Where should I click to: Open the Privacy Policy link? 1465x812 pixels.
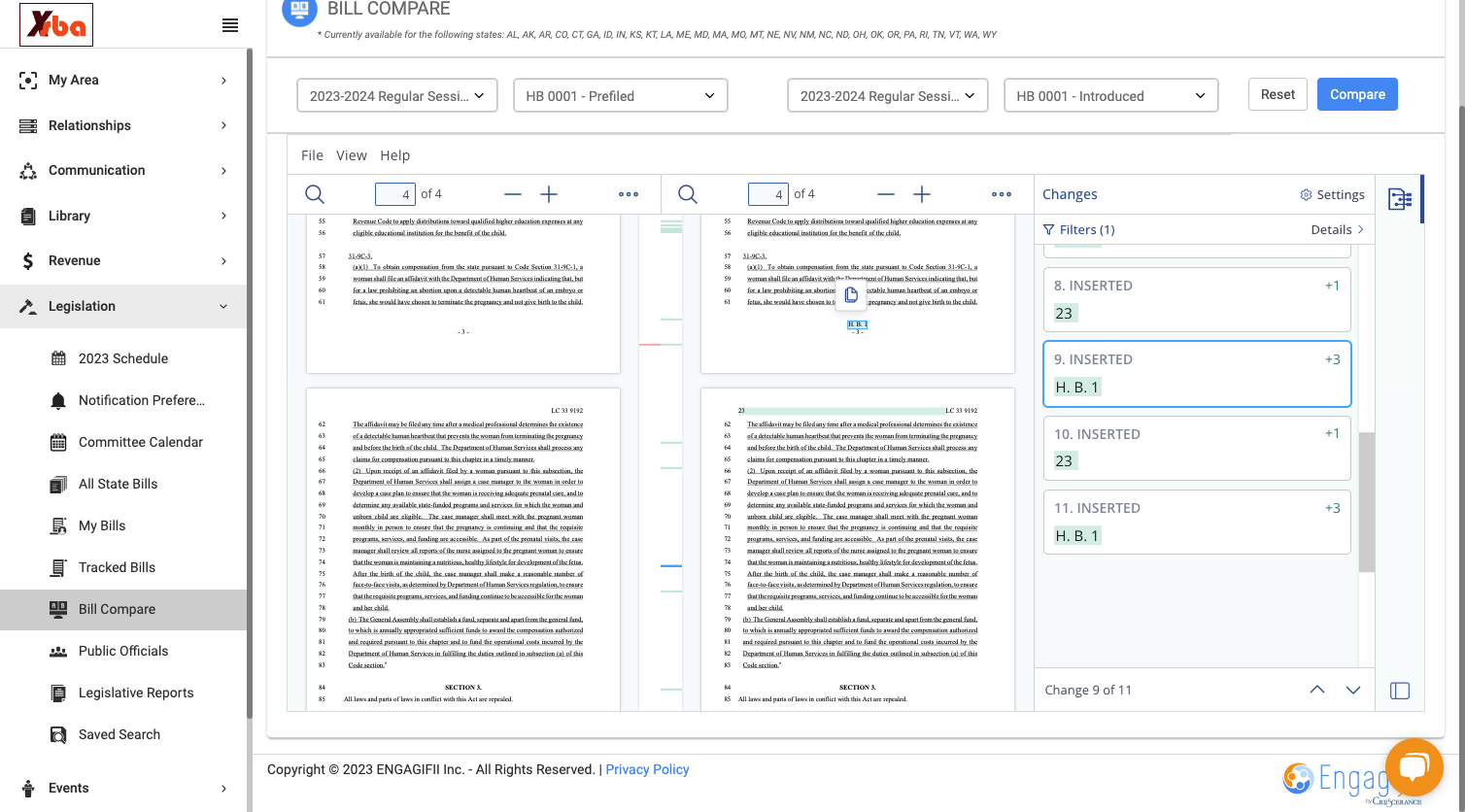click(x=647, y=769)
